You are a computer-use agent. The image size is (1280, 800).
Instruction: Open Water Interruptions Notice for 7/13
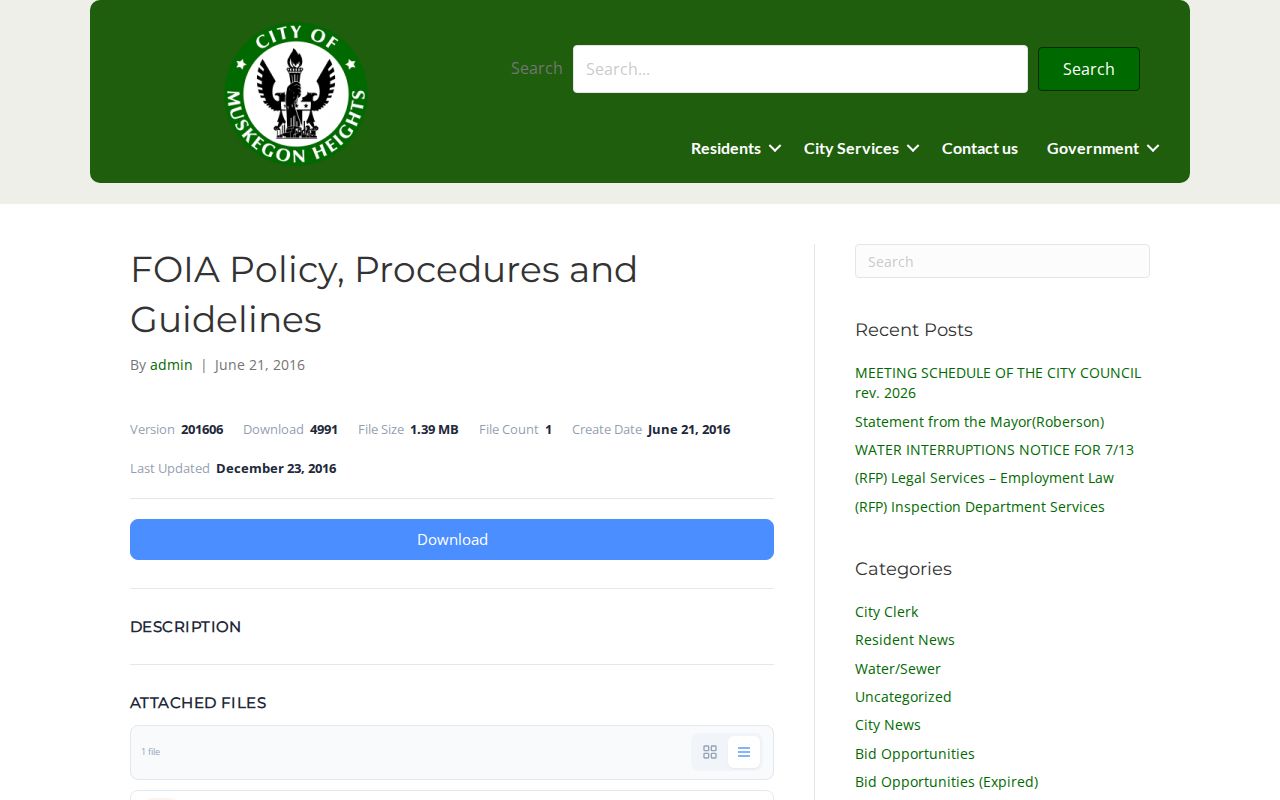(x=994, y=450)
